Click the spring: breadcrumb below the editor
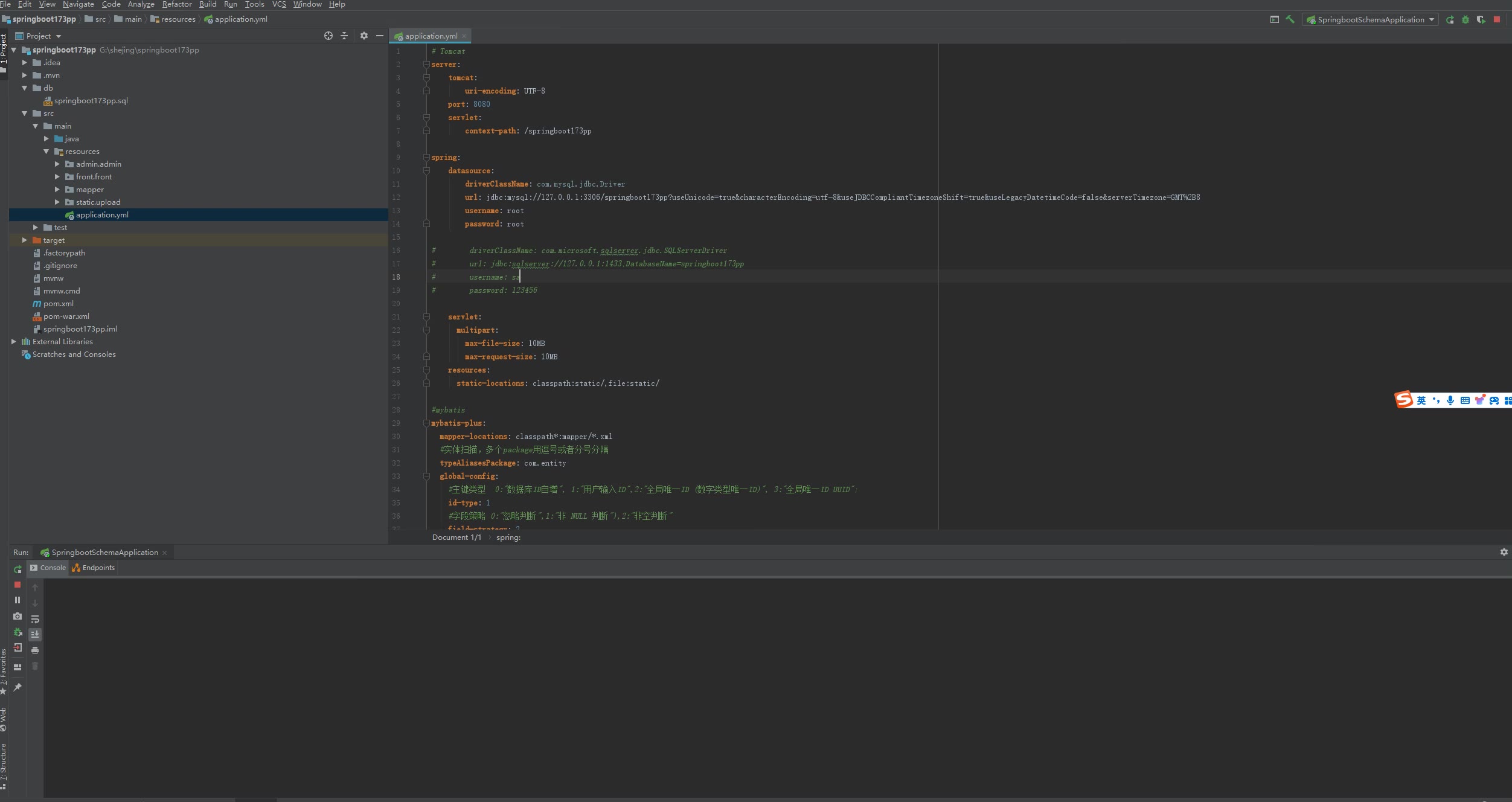 click(x=508, y=537)
